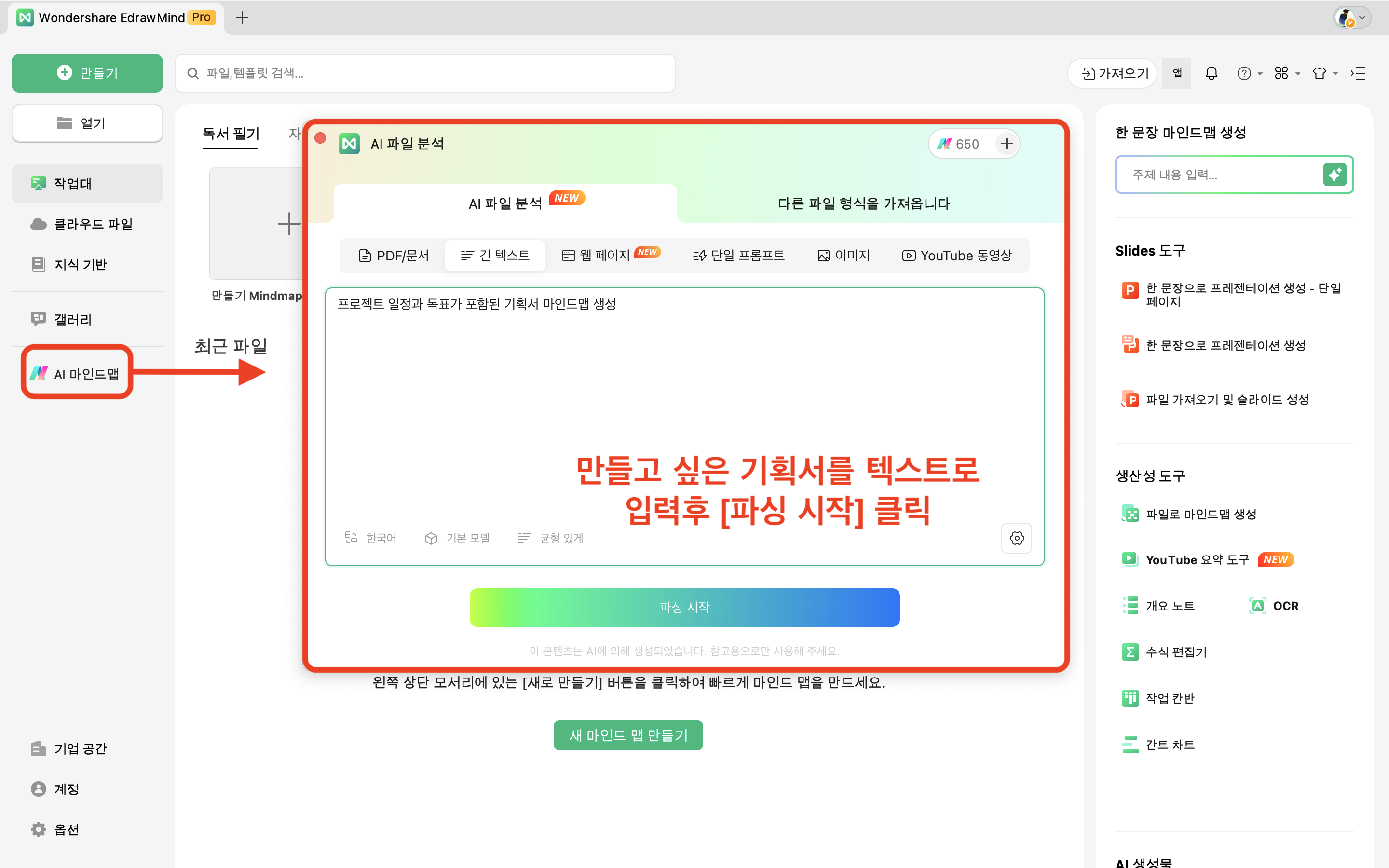Click the AI generate sparkle button
Image resolution: width=1389 pixels, height=868 pixels.
click(1335, 175)
